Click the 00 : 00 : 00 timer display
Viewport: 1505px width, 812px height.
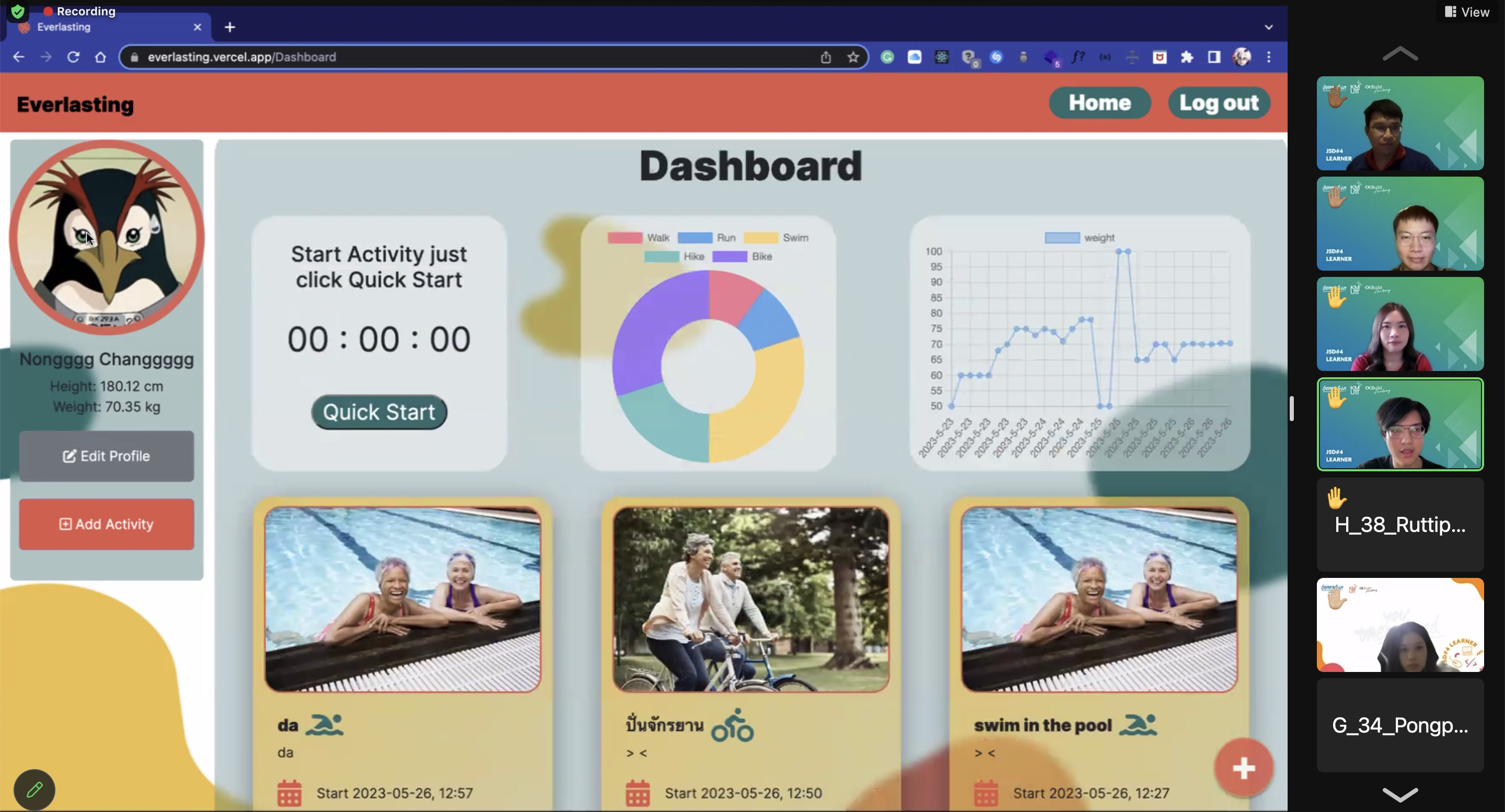pyautogui.click(x=379, y=340)
